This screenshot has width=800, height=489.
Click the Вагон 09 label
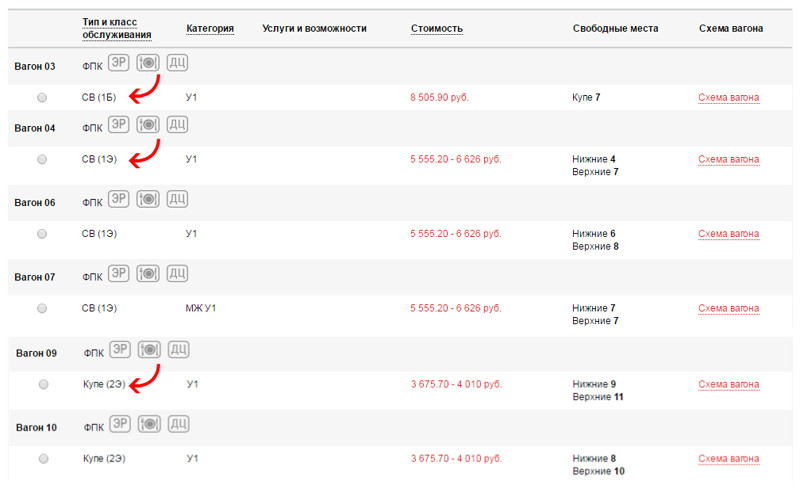36,353
